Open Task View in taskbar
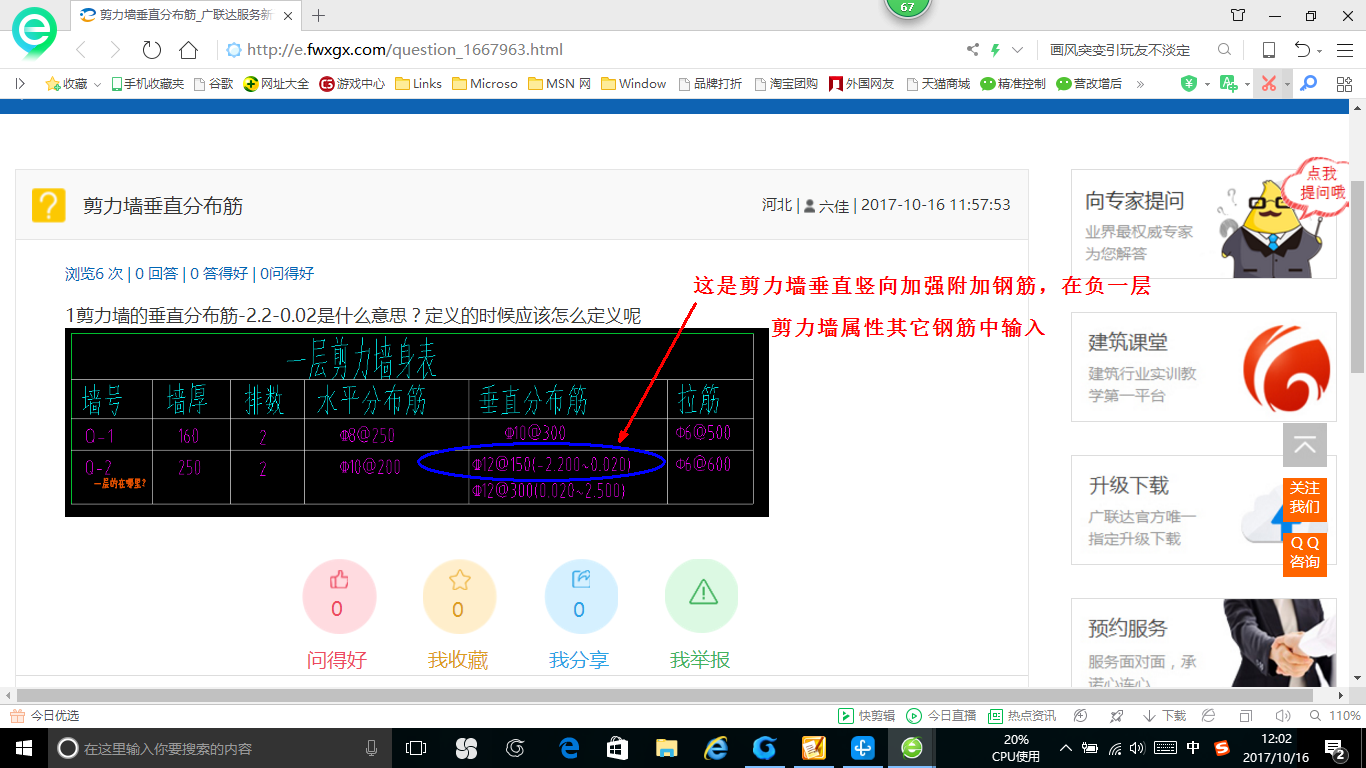Viewport: 1366px width, 768px height. [x=416, y=748]
